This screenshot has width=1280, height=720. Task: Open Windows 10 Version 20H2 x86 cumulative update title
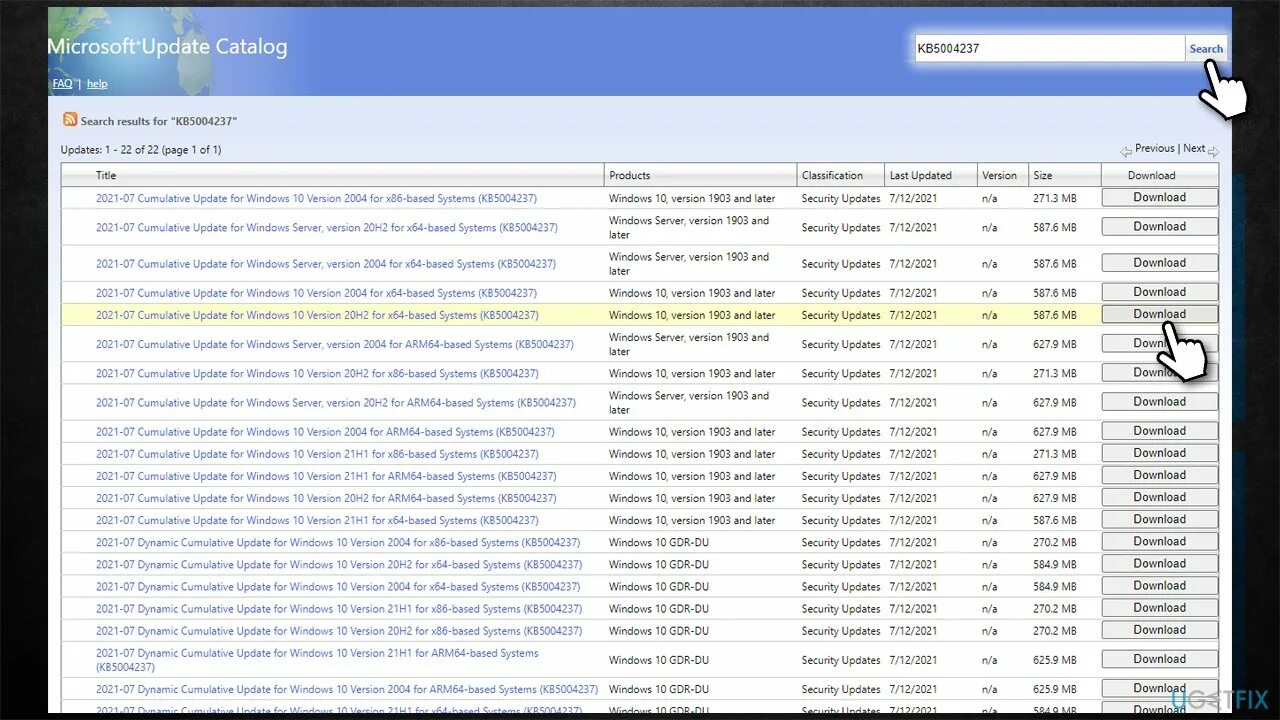tap(317, 373)
